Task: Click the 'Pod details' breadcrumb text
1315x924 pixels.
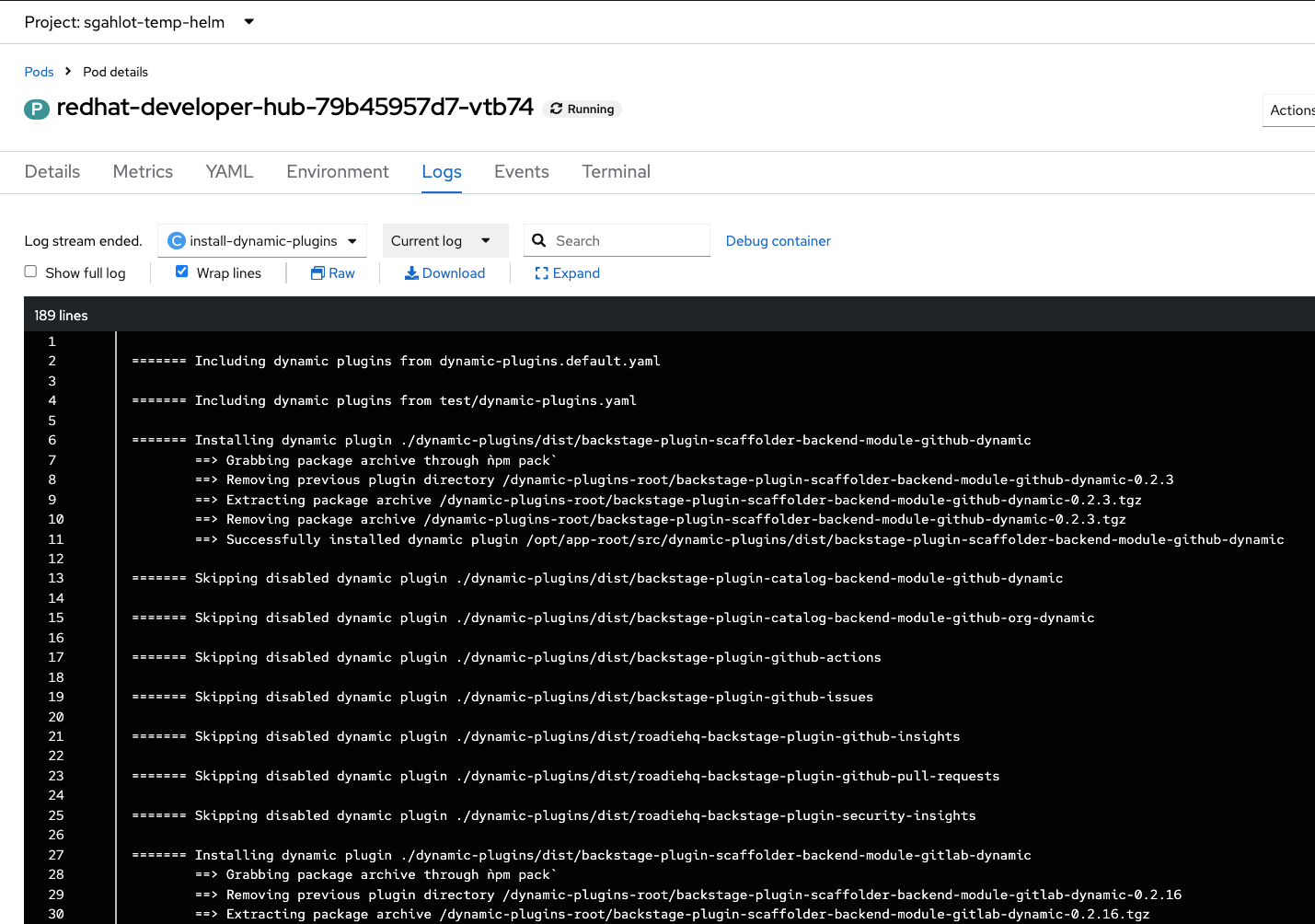Action: [x=115, y=72]
